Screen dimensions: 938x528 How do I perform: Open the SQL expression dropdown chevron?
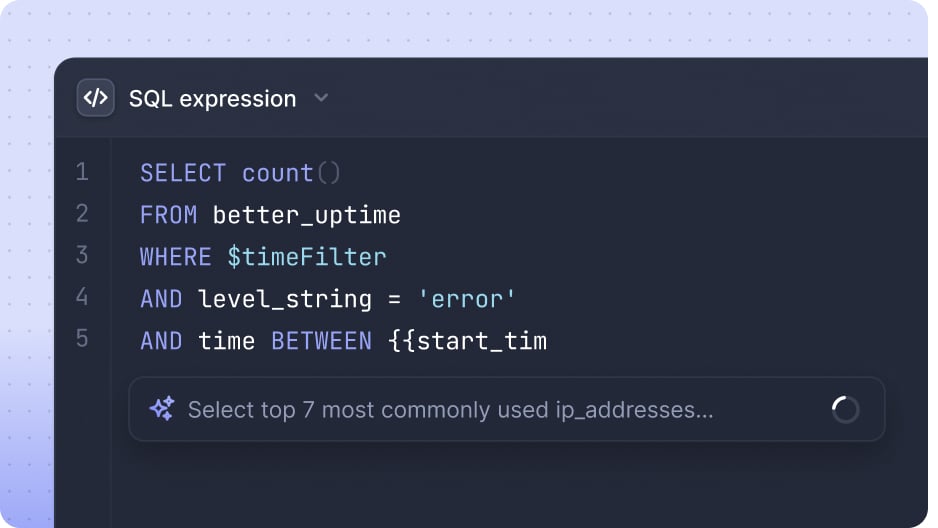[321, 98]
